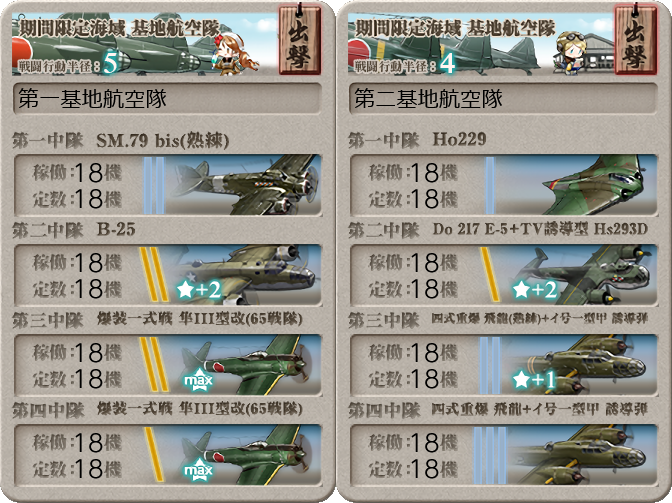Click the star +2 badge on Do 217
This screenshot has height=503, width=672.
click(535, 290)
